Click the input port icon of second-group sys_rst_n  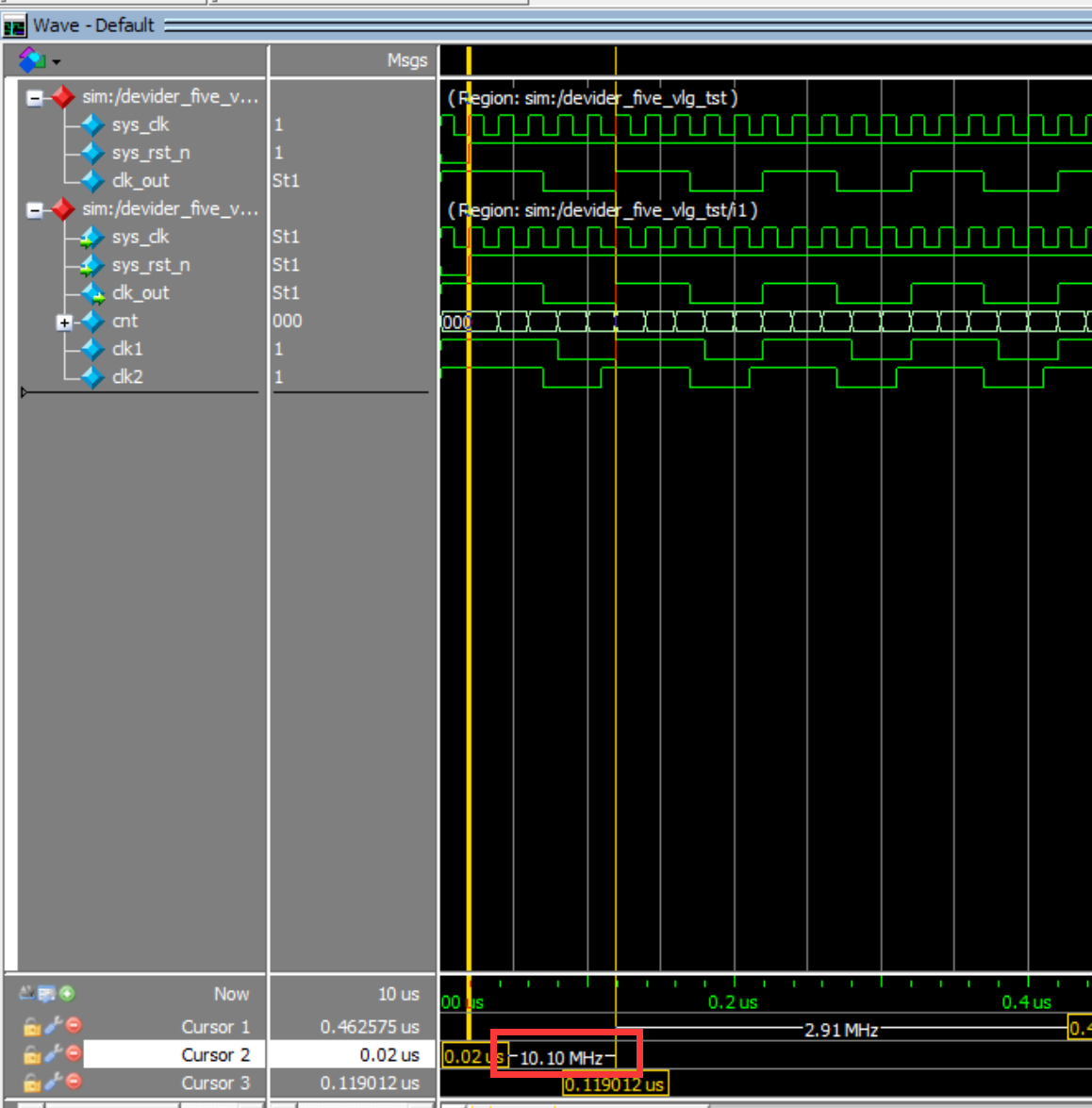(91, 266)
